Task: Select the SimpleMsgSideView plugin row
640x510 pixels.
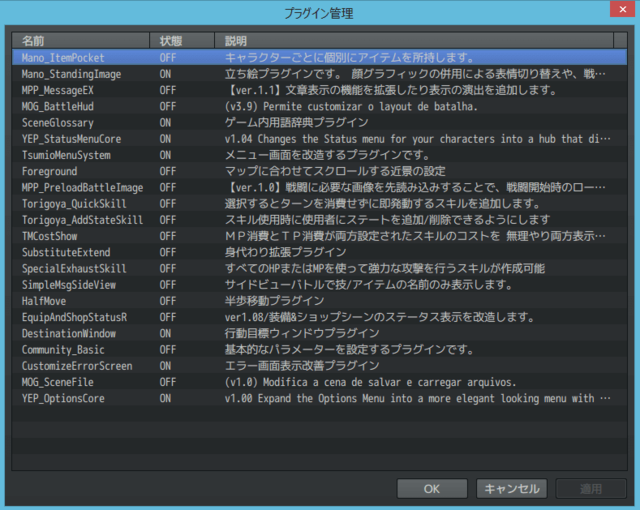Action: 320,285
